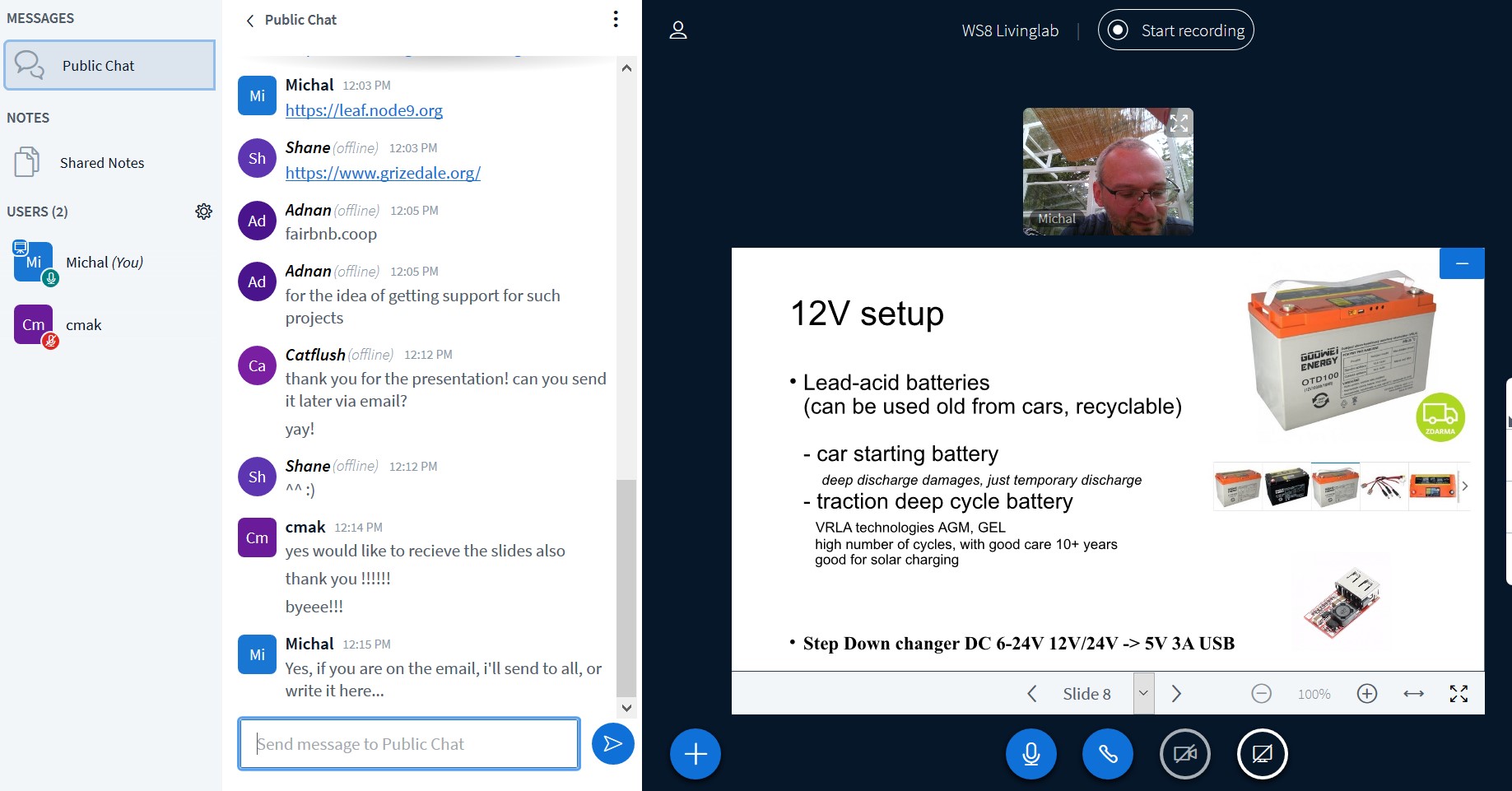Toggle webcam sharing button
The width and height of the screenshot is (1512, 791).
[x=1184, y=754]
